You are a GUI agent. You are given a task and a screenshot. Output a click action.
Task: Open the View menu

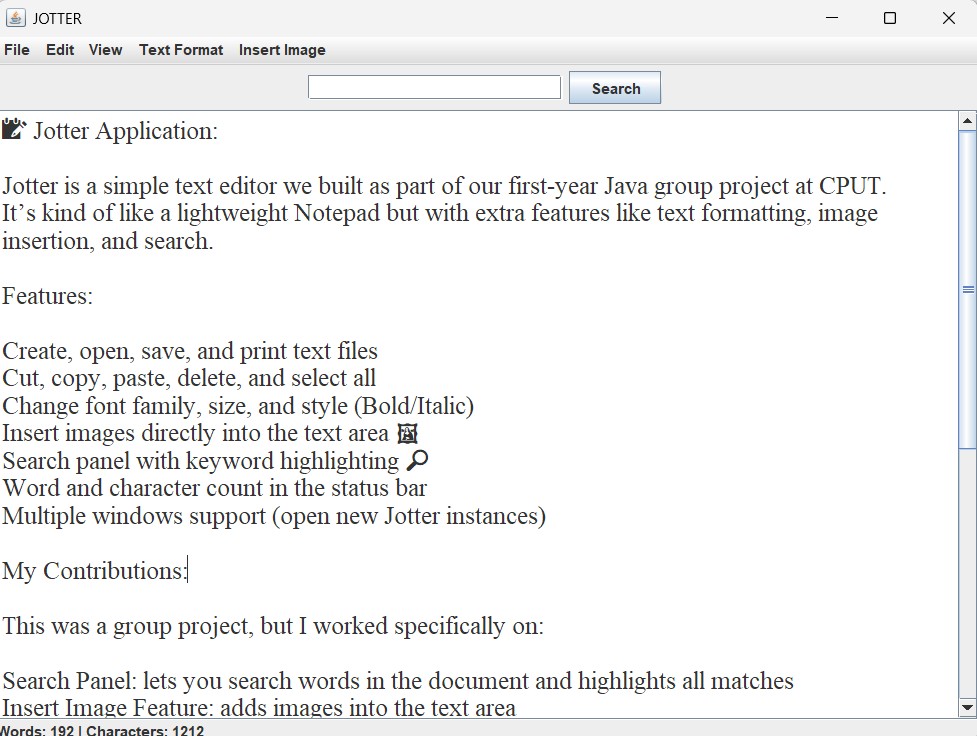(x=105, y=50)
